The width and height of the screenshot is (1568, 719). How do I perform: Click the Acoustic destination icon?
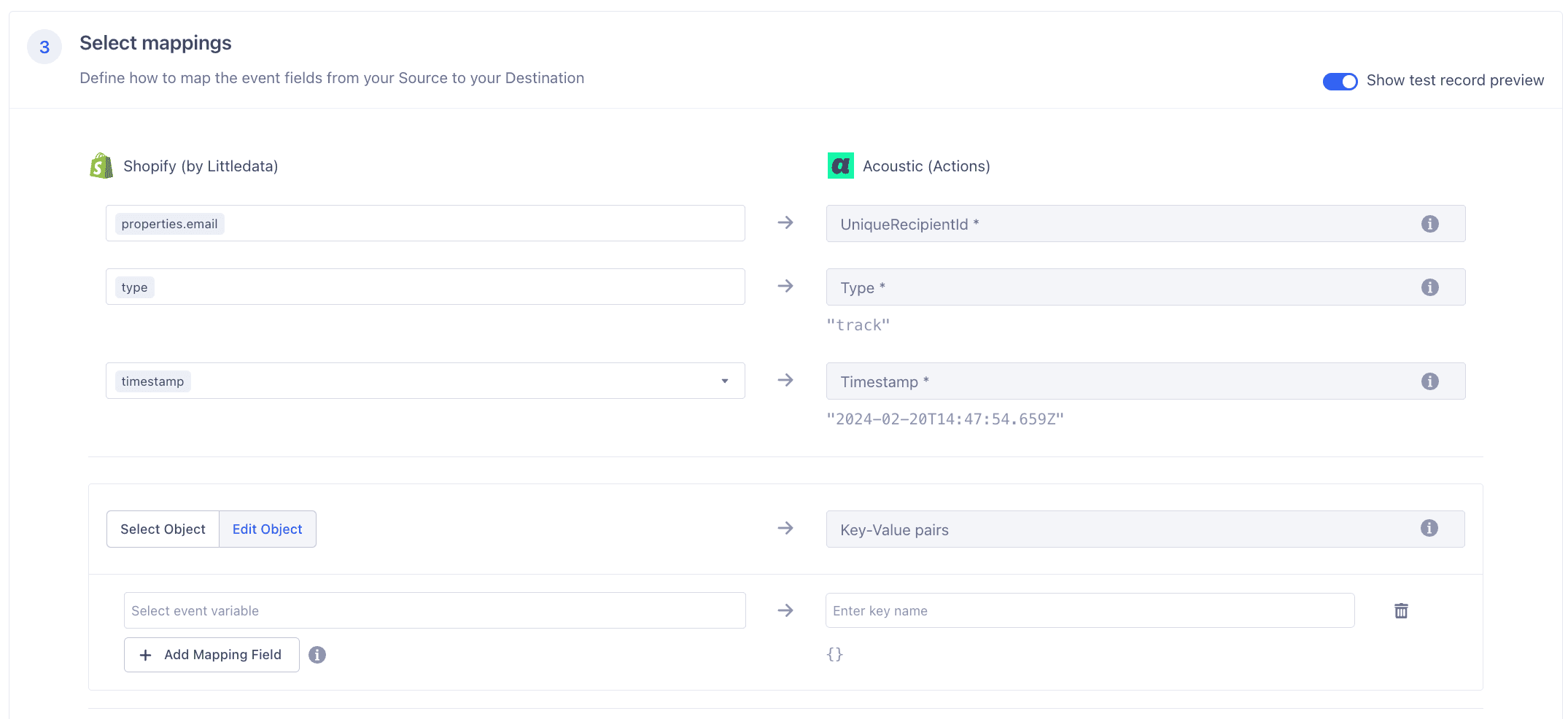[840, 166]
